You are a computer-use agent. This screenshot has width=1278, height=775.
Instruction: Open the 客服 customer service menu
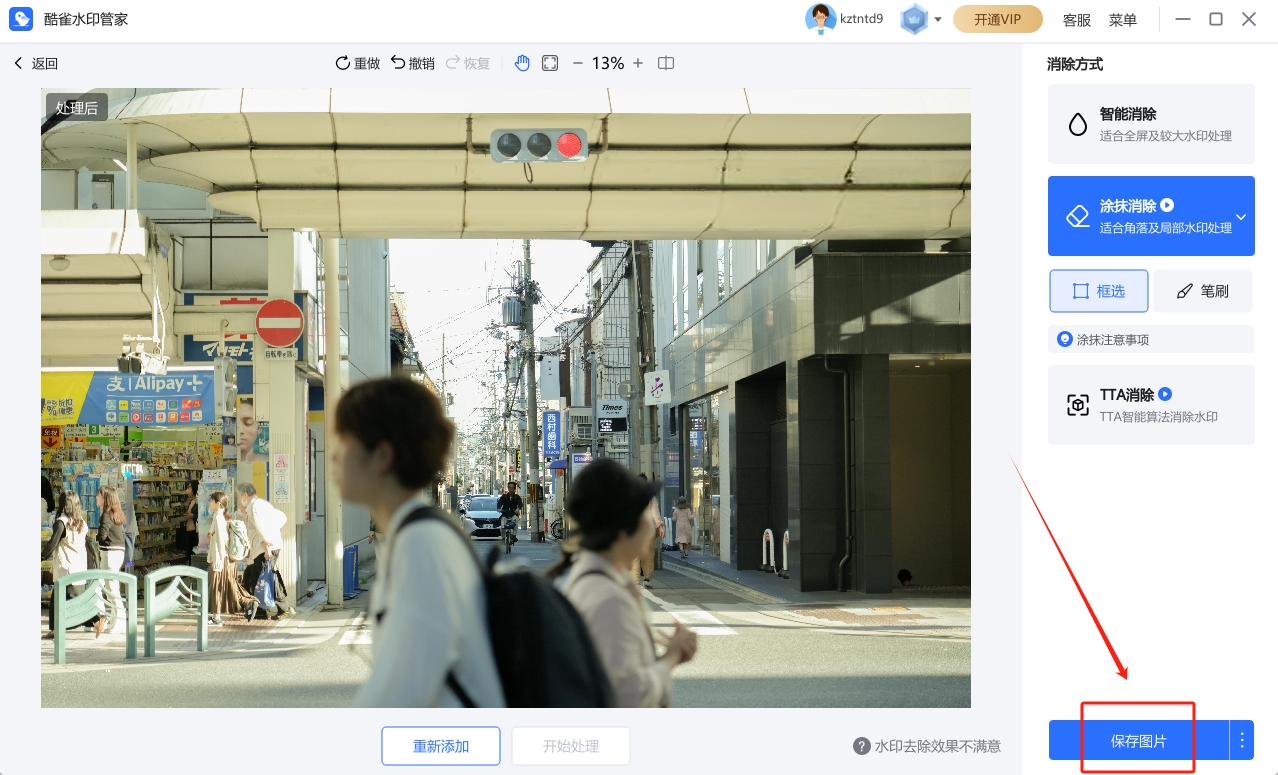(x=1076, y=20)
